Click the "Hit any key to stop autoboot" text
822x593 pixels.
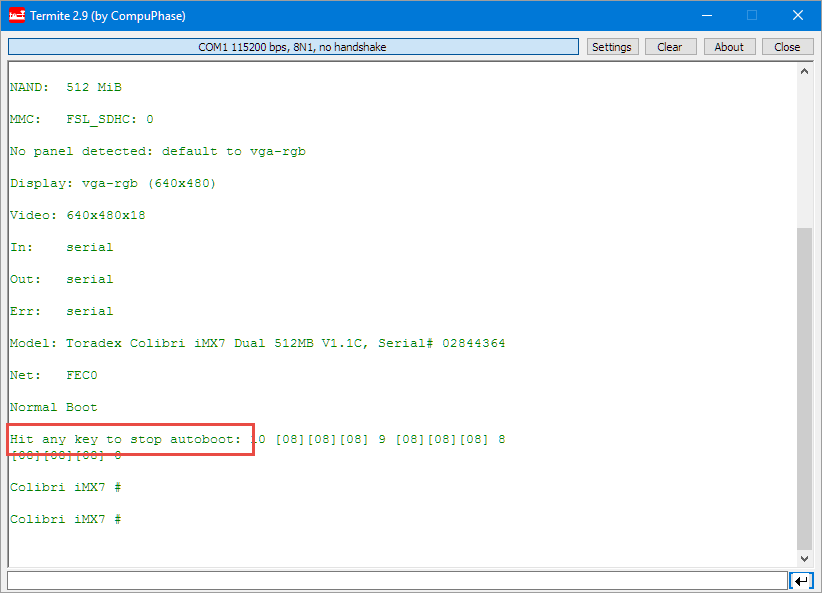point(125,439)
